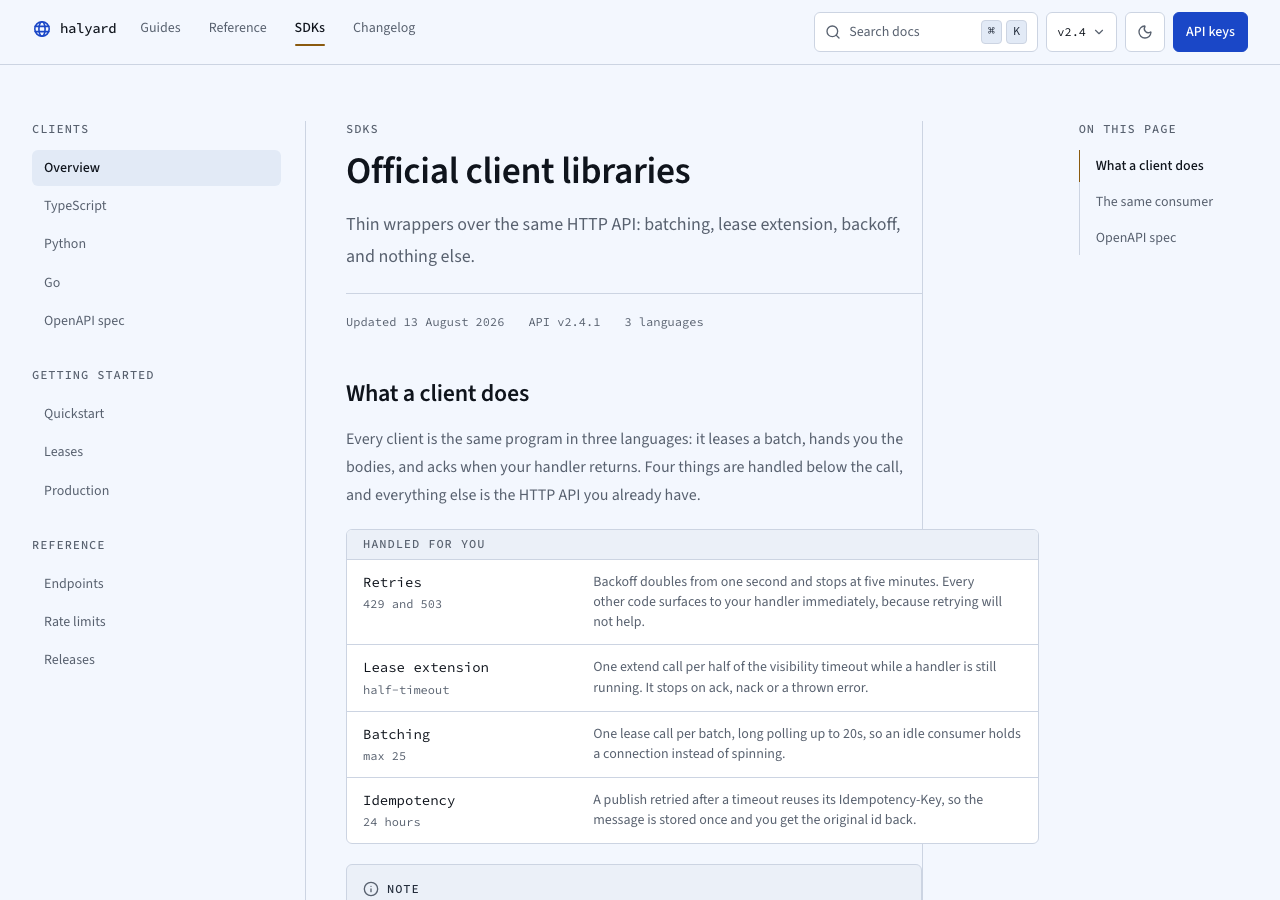This screenshot has height=900, width=1280.
Task: Open the Leases page
Action: coord(156,452)
